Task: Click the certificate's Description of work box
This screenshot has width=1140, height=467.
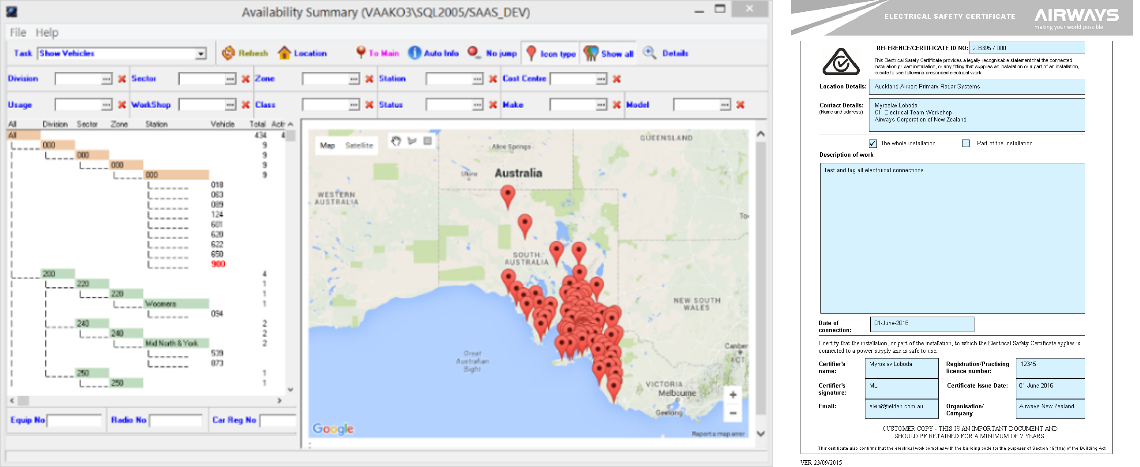Action: coord(952,238)
